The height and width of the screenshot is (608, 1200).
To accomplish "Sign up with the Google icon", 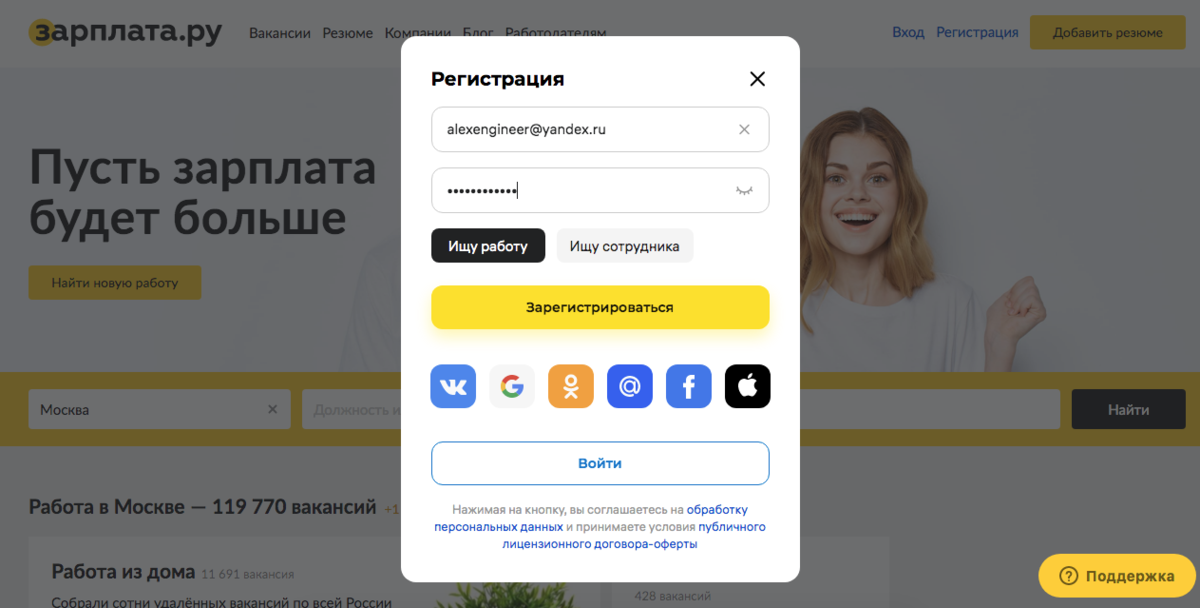I will [512, 386].
